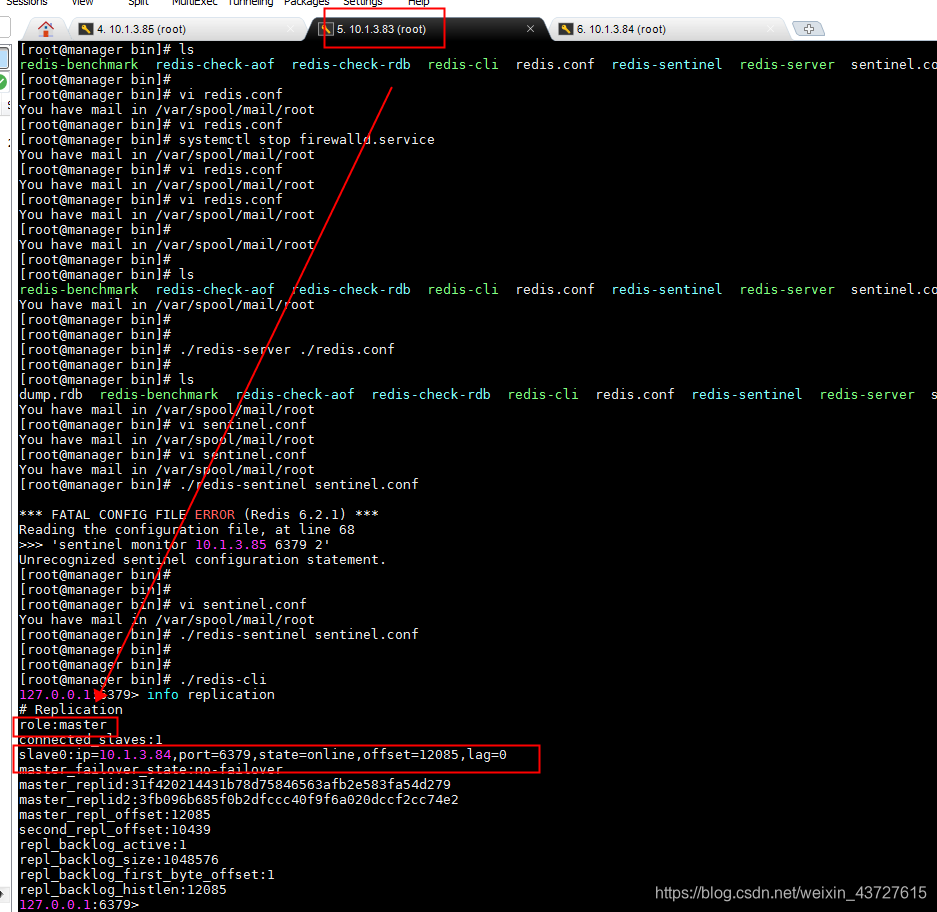
Task: Click 'Unrecognized sentinel configuration statement.' message
Action: [x=202, y=559]
